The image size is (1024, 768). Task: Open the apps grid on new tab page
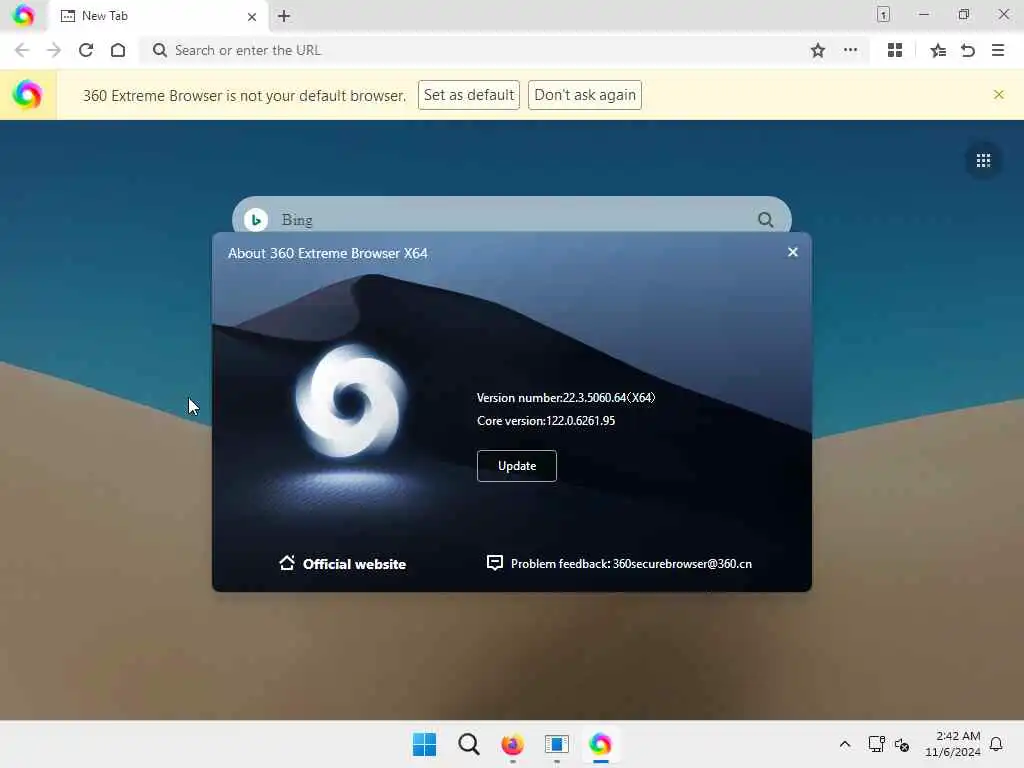(x=983, y=161)
